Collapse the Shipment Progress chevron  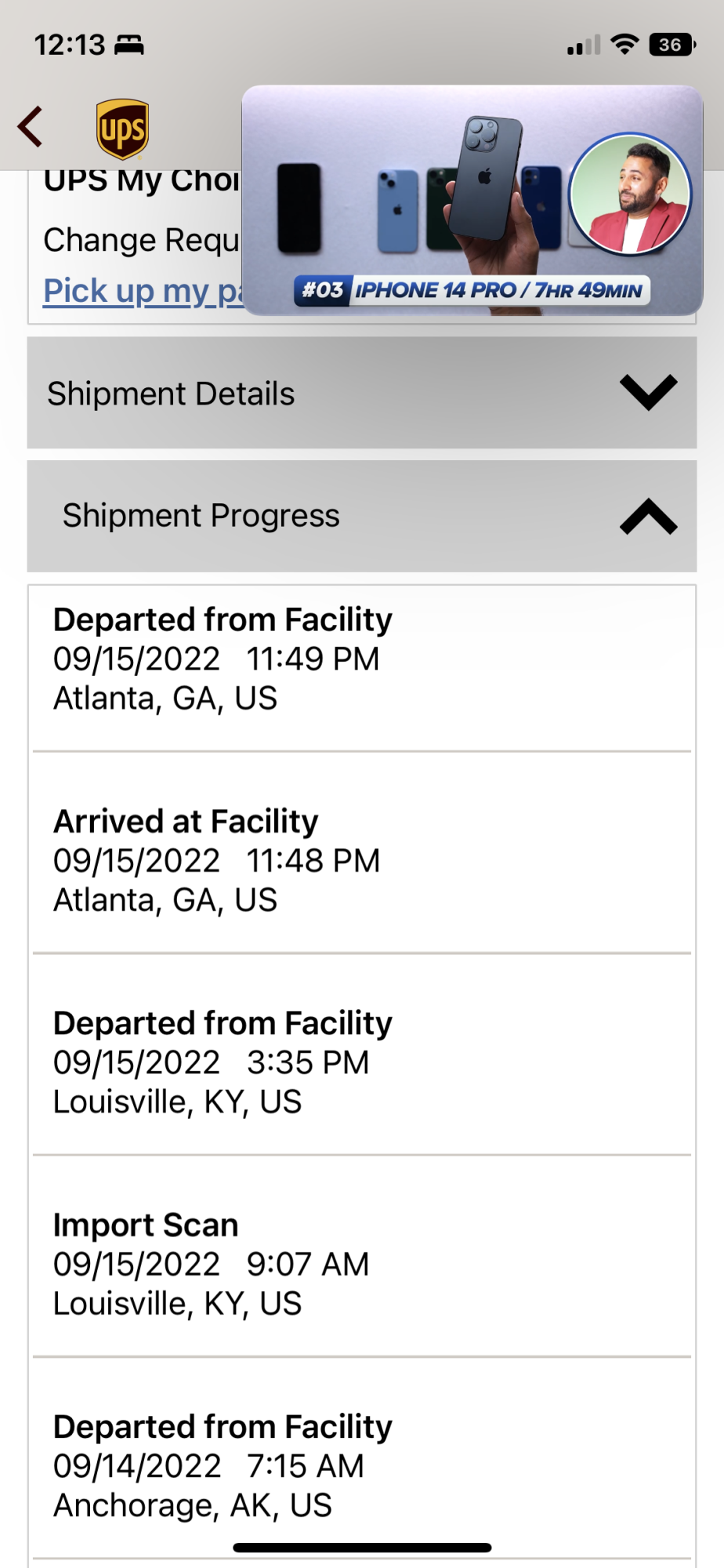pyautogui.click(x=648, y=517)
